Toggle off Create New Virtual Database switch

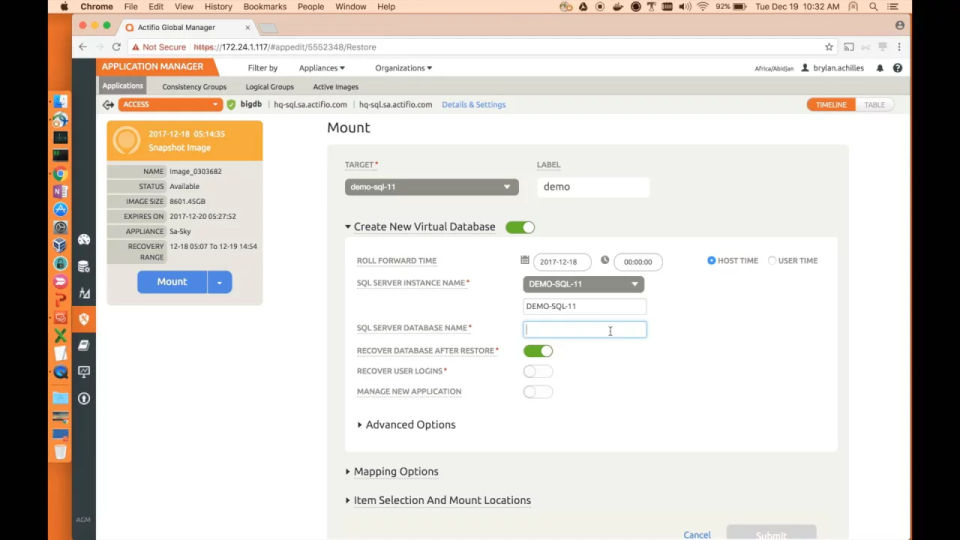[x=520, y=227]
